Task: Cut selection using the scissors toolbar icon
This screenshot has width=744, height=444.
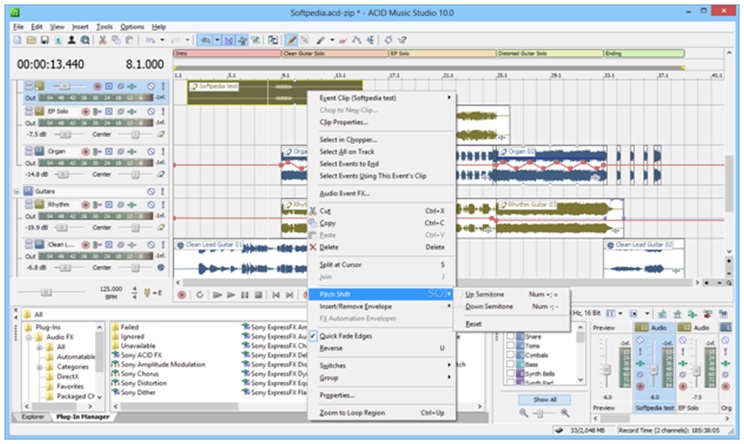Action: tap(102, 40)
